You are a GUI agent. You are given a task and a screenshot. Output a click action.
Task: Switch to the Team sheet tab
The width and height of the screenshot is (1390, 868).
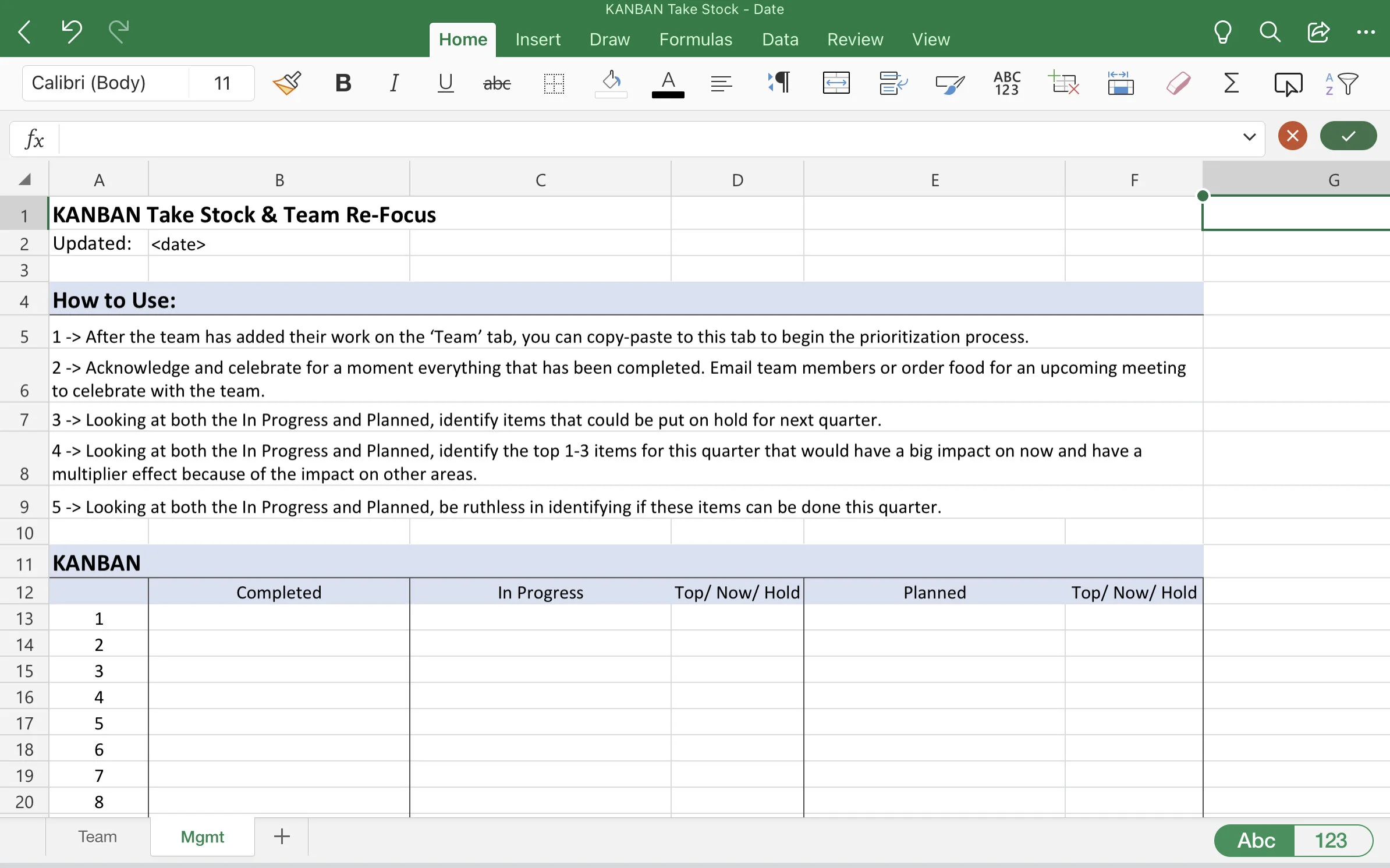[x=98, y=837]
